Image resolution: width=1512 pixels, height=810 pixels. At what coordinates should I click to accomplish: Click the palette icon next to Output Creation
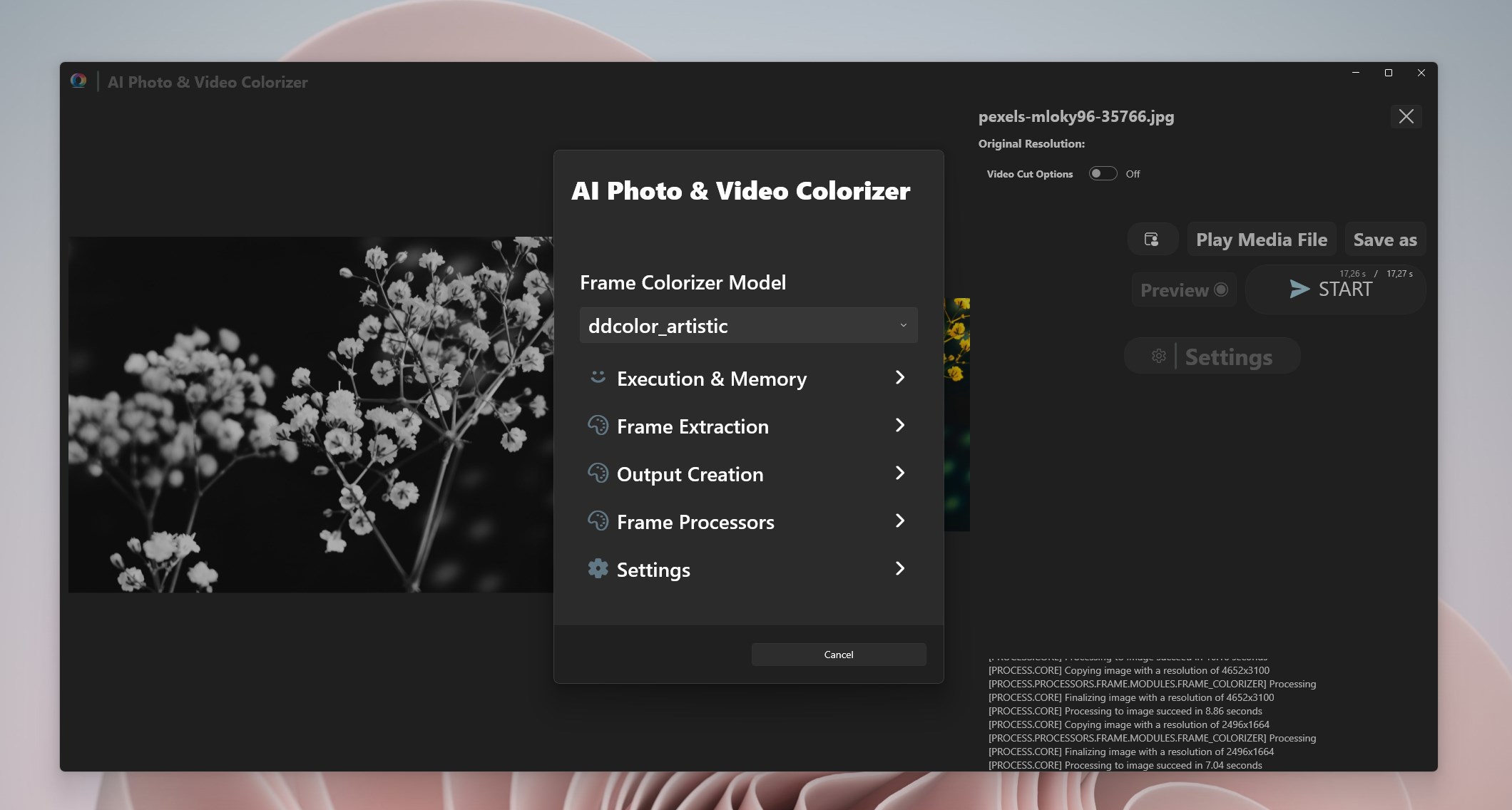tap(598, 473)
